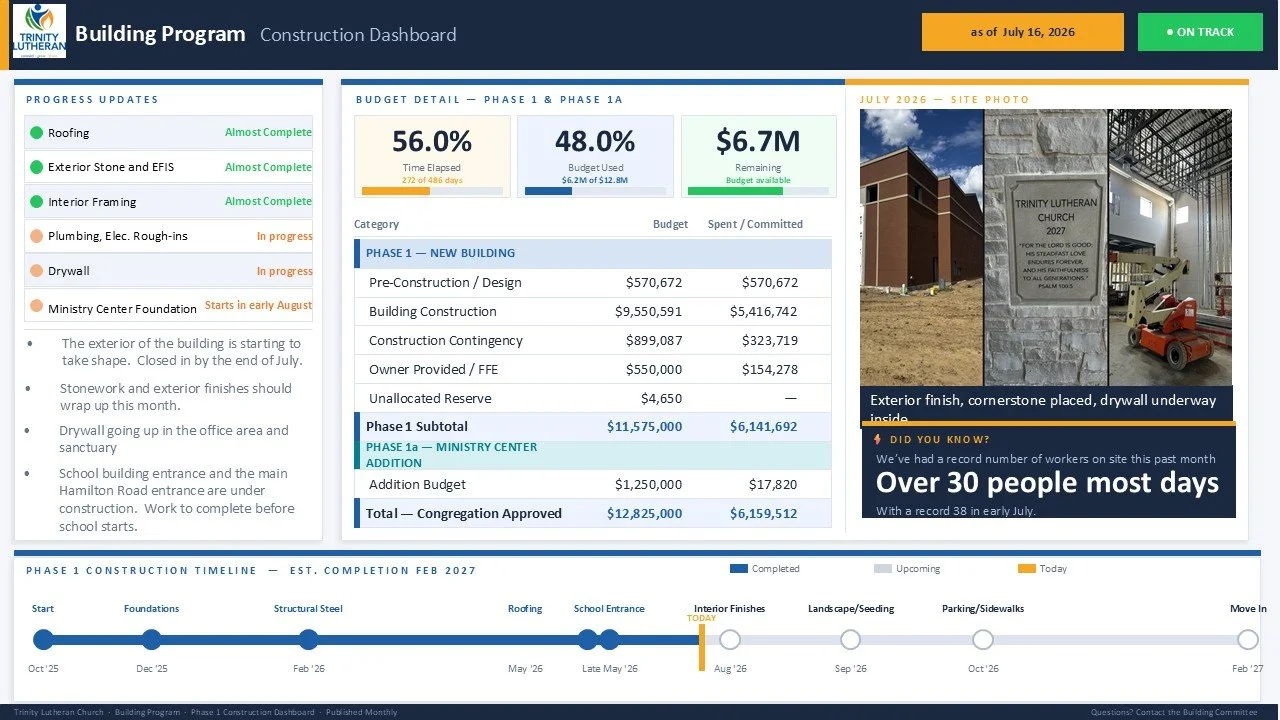Select the Roofing timeline marker
Screen dimensions: 1280x720
(588, 640)
